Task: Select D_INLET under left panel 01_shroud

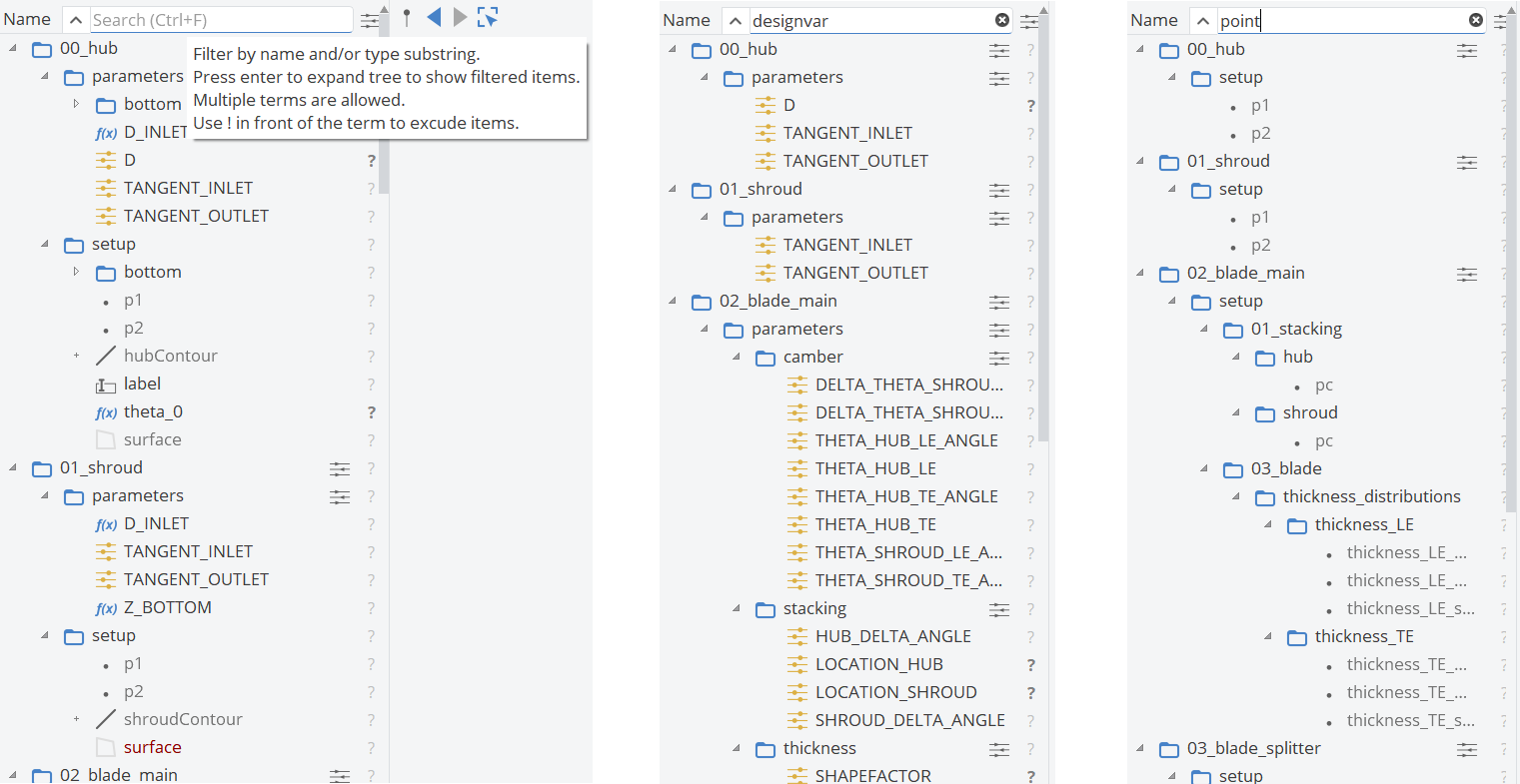Action: [x=156, y=523]
